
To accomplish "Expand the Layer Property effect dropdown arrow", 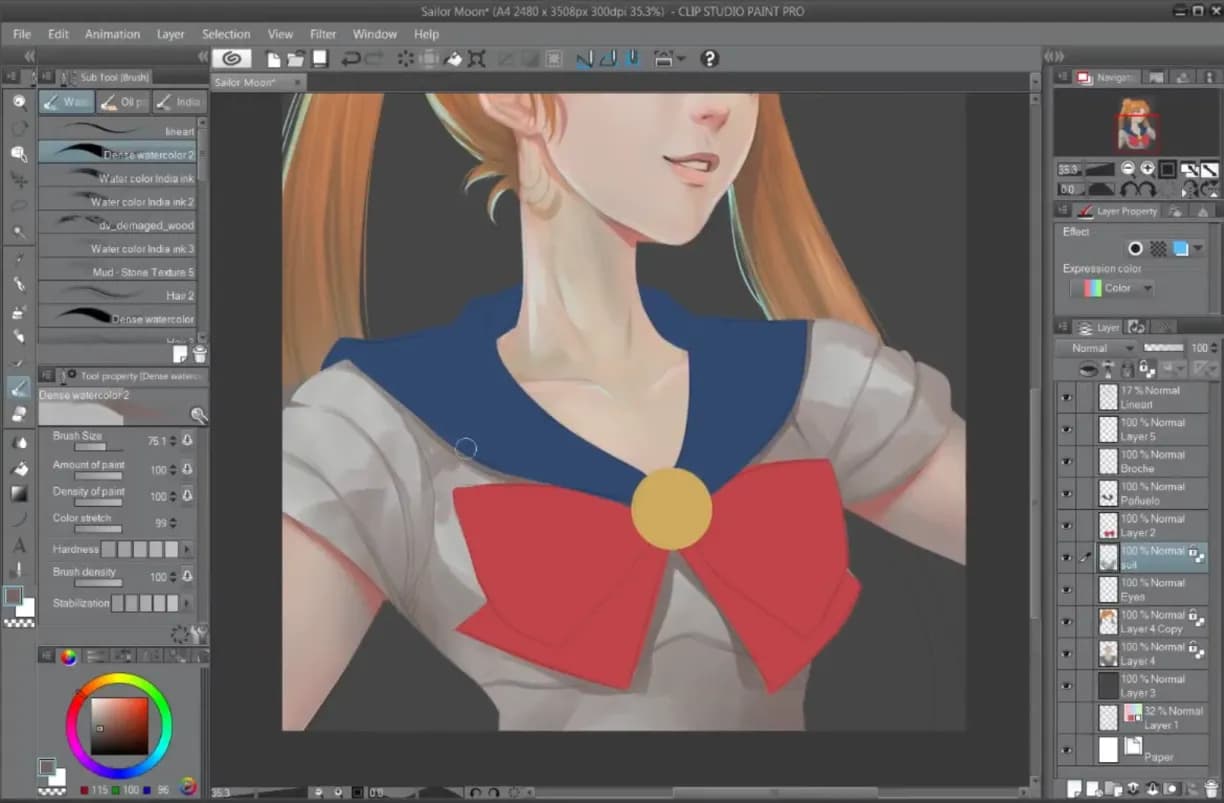I will coord(1198,248).
